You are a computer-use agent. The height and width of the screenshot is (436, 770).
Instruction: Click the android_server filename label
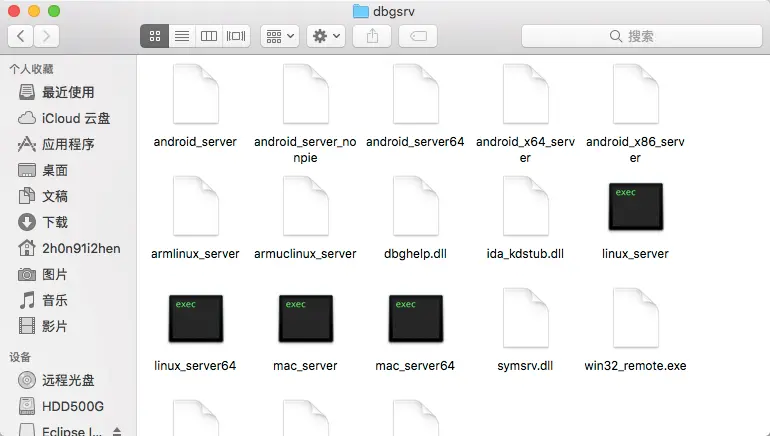(195, 142)
